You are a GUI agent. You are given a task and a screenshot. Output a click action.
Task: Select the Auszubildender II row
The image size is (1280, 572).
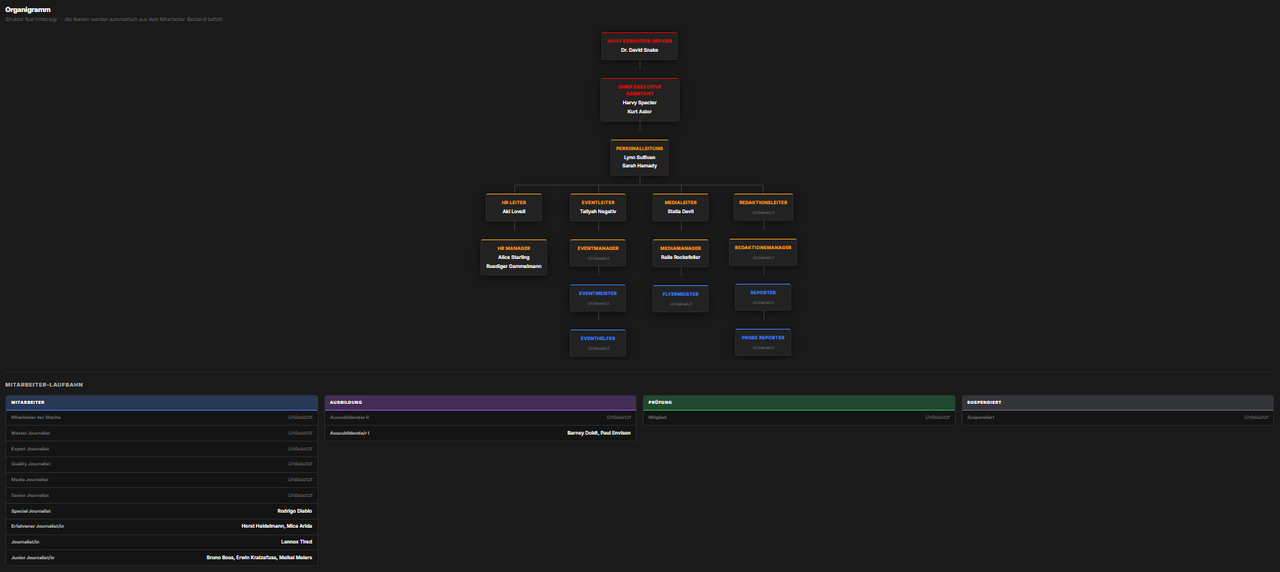[x=480, y=417]
